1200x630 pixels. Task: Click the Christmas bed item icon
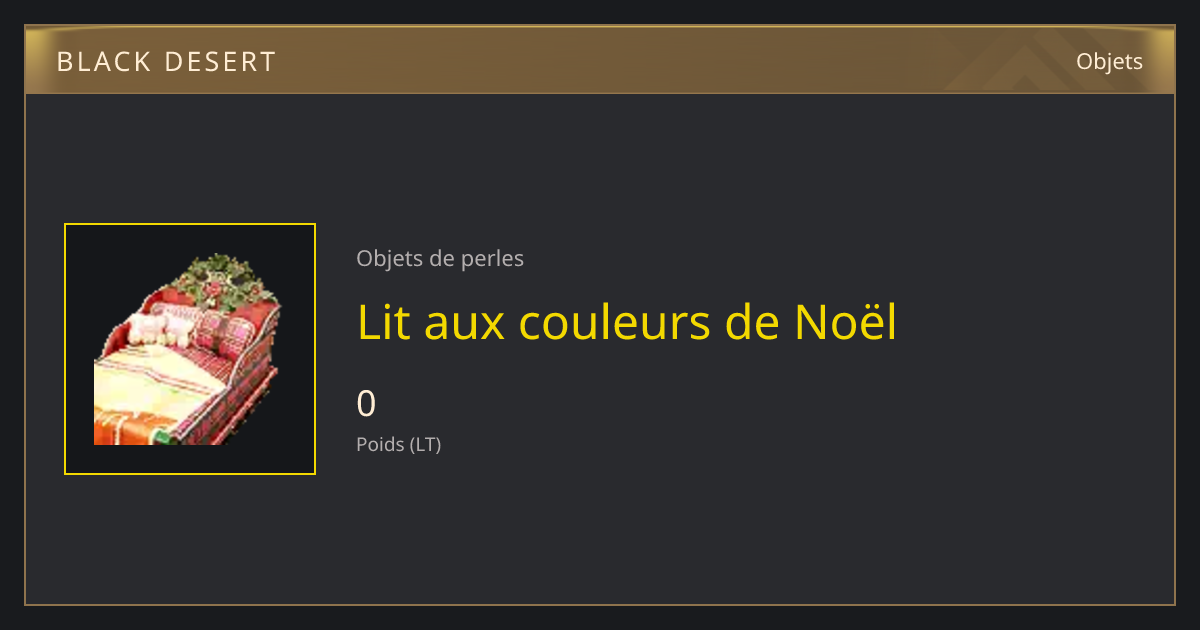click(x=188, y=349)
